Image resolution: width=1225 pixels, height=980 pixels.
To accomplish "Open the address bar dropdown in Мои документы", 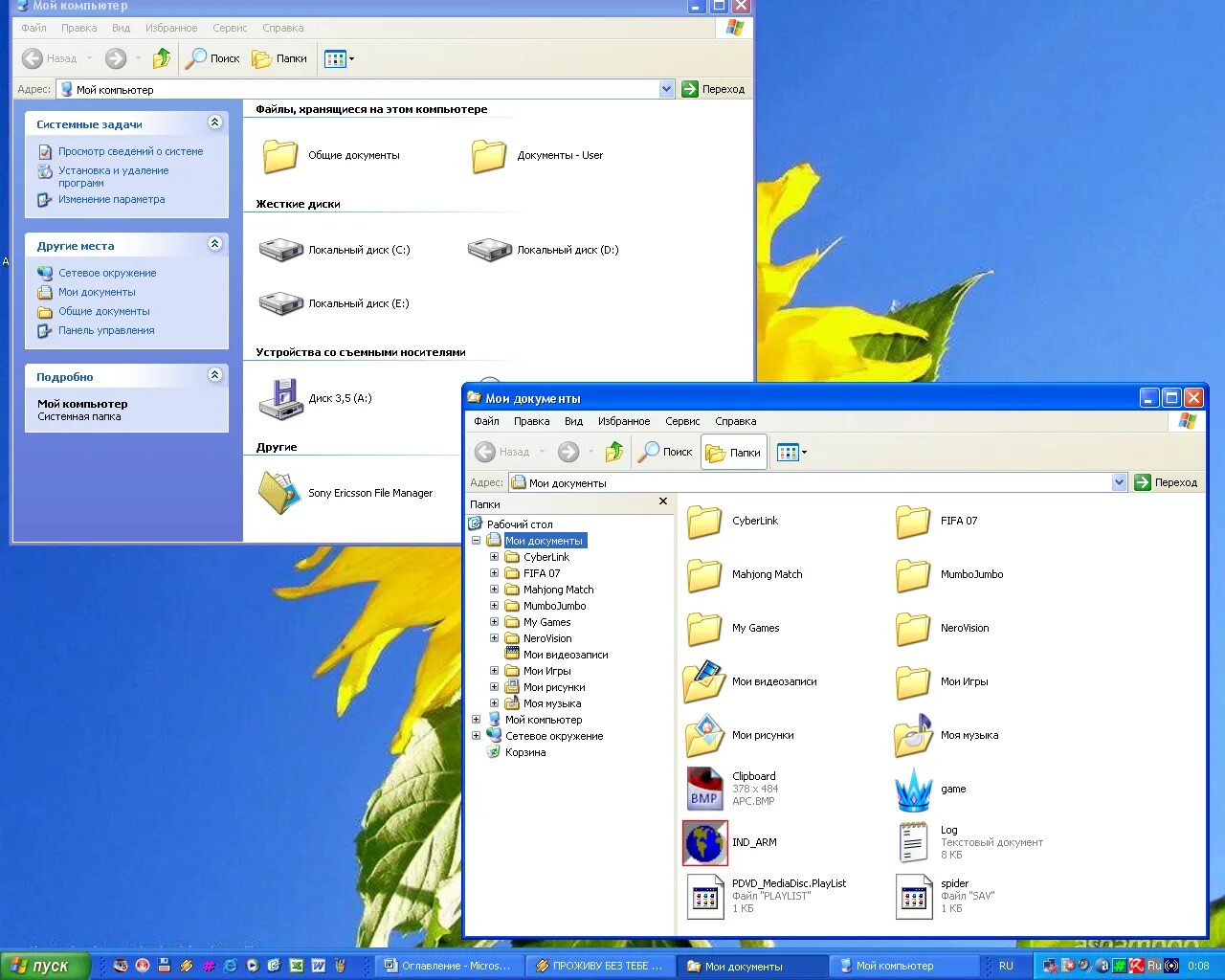I will (1120, 482).
